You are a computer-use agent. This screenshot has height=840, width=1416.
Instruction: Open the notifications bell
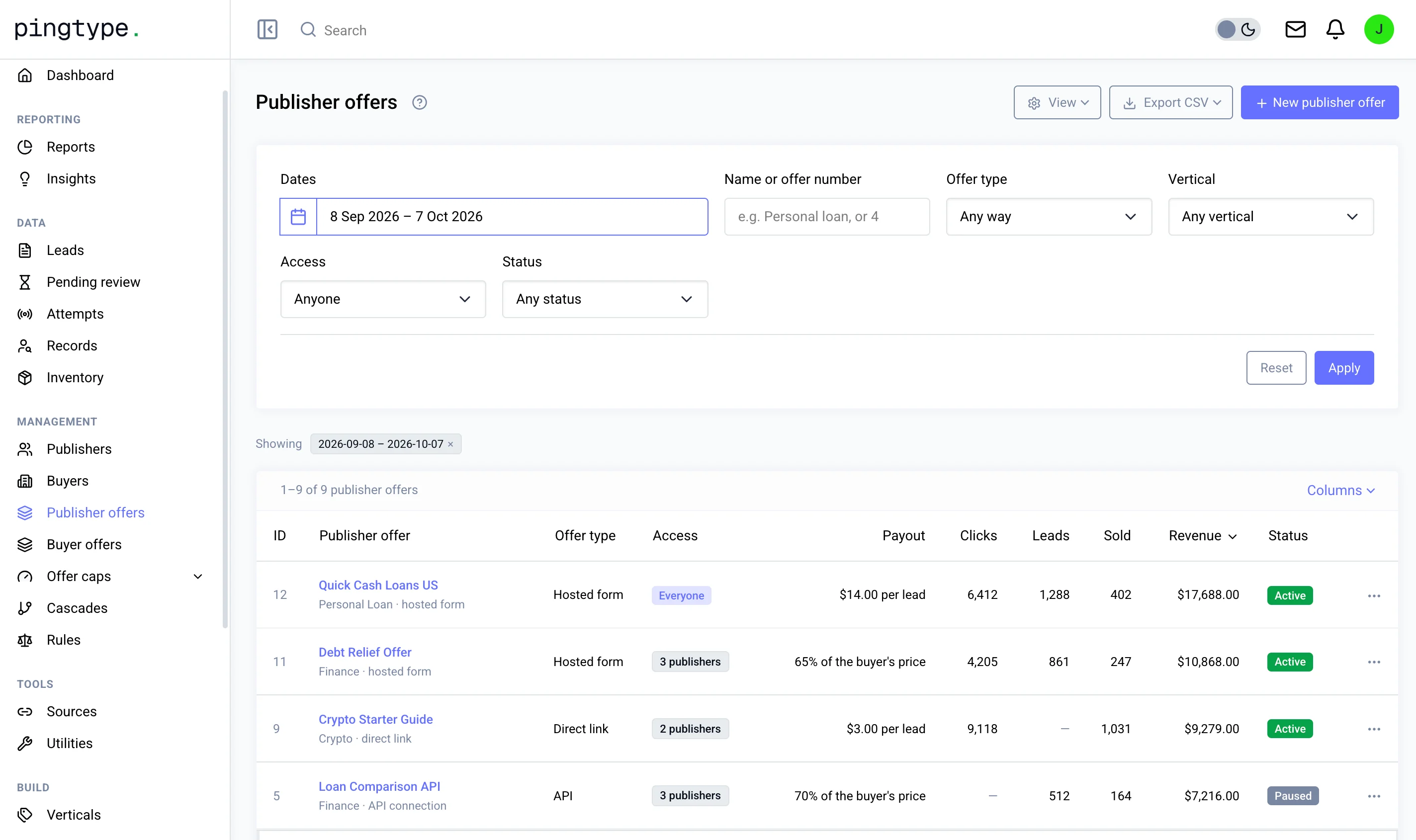[x=1335, y=29]
